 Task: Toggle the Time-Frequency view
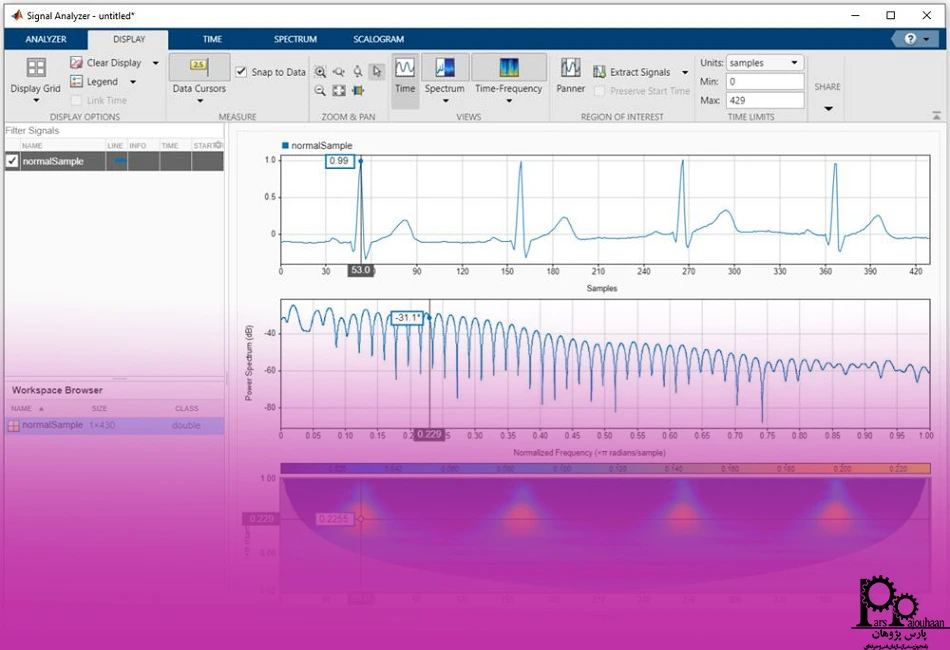[x=509, y=75]
